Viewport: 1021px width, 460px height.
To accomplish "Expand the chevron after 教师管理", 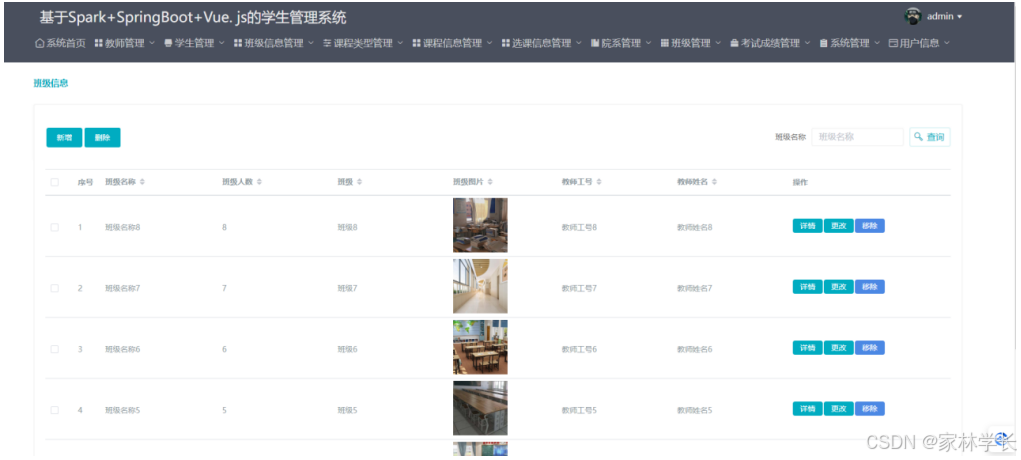I will tap(152, 43).
